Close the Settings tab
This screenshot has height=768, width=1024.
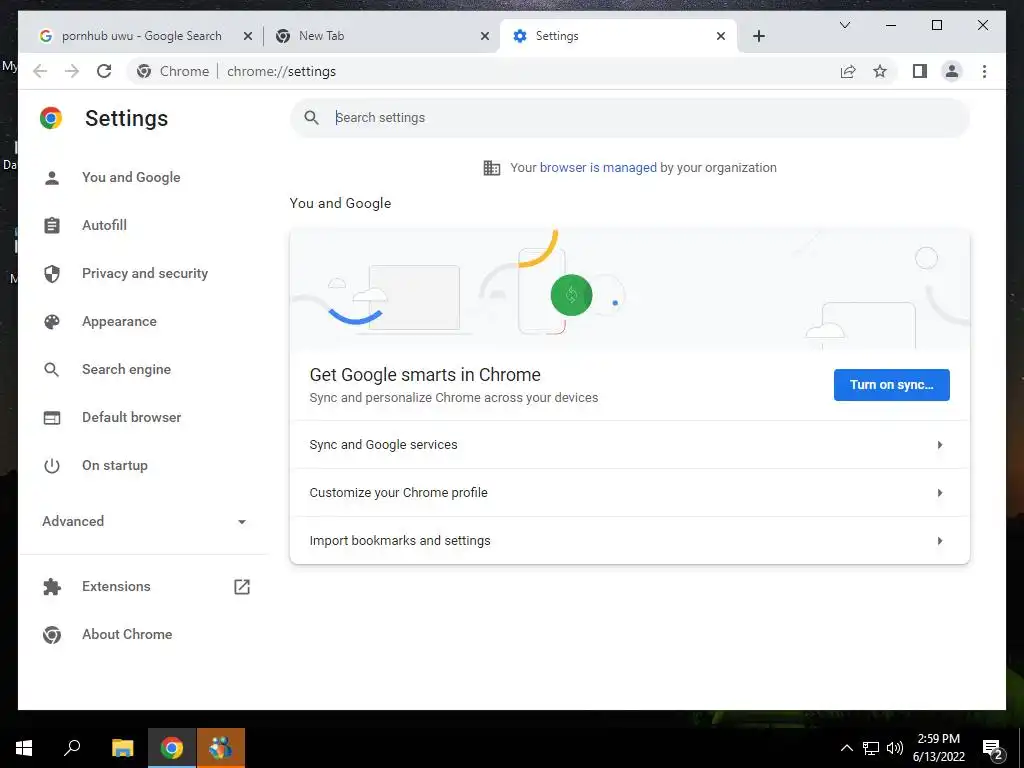720,36
